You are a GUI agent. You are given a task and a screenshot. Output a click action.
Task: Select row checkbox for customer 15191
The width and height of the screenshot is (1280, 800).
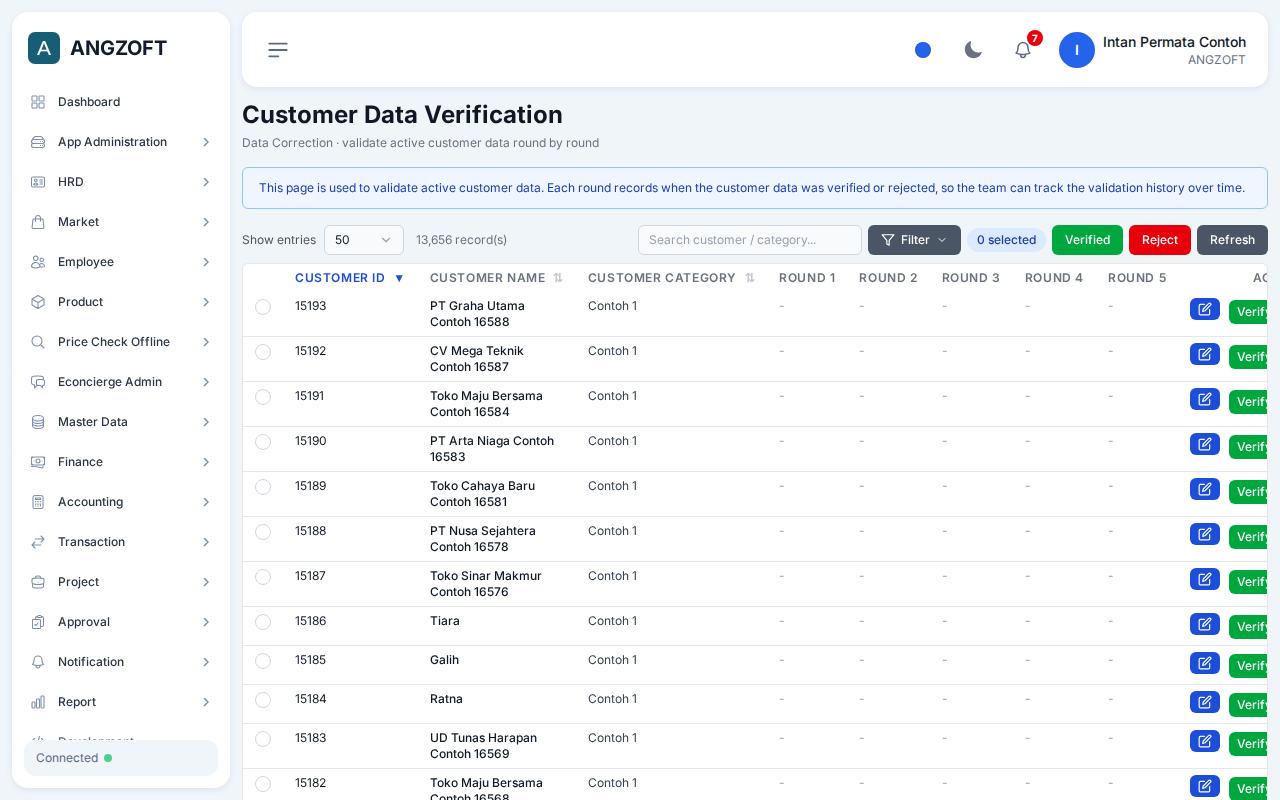click(x=263, y=397)
